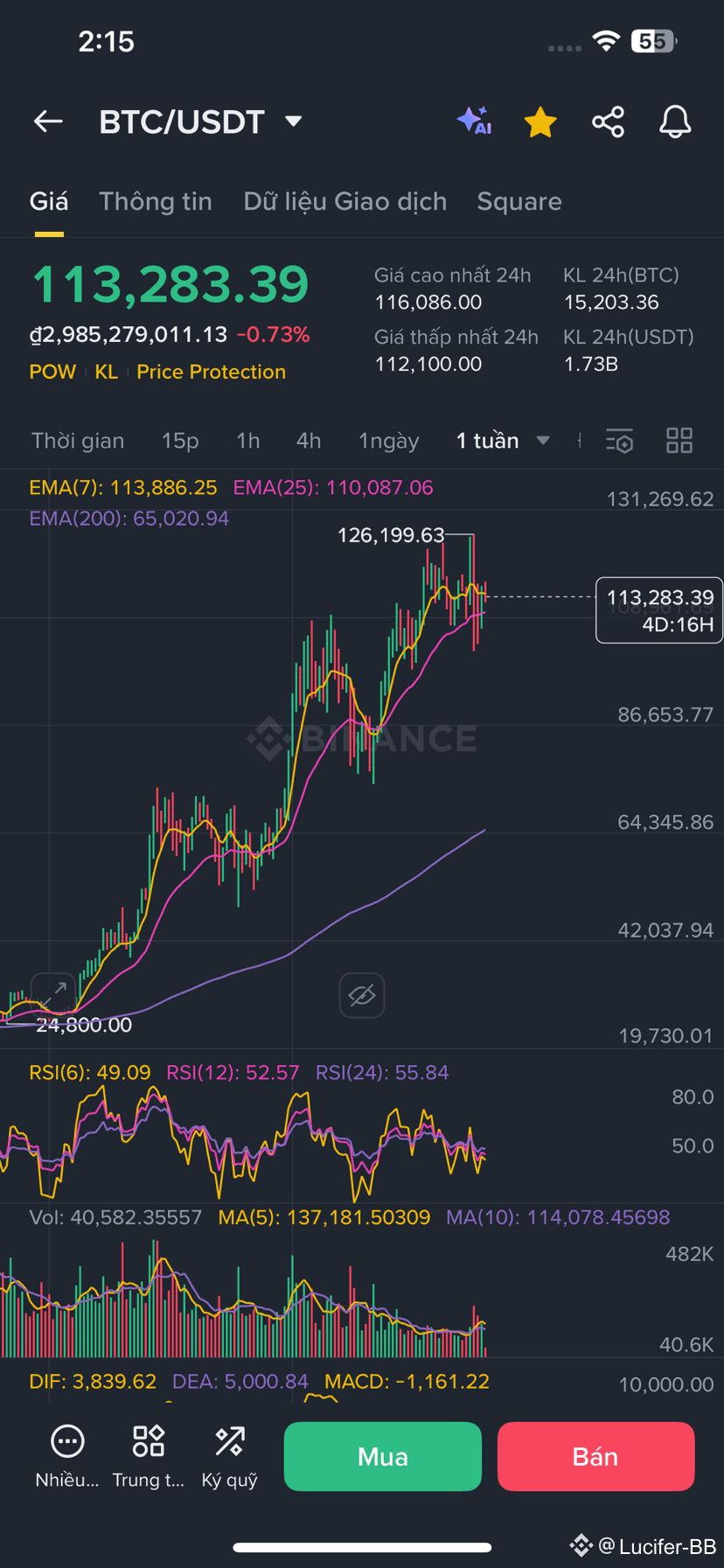Tap the 24,800.00 low marker on chart
Image resolution: width=724 pixels, height=1568 pixels.
coord(84,1025)
